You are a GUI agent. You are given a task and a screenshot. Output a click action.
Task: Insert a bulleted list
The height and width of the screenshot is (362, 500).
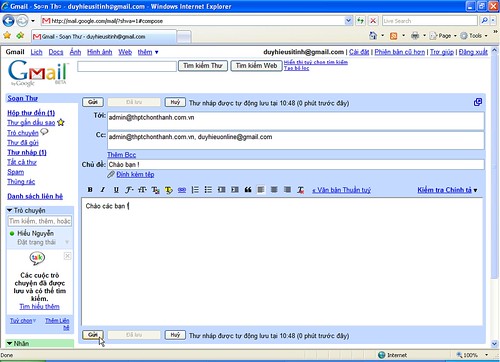click(x=208, y=190)
